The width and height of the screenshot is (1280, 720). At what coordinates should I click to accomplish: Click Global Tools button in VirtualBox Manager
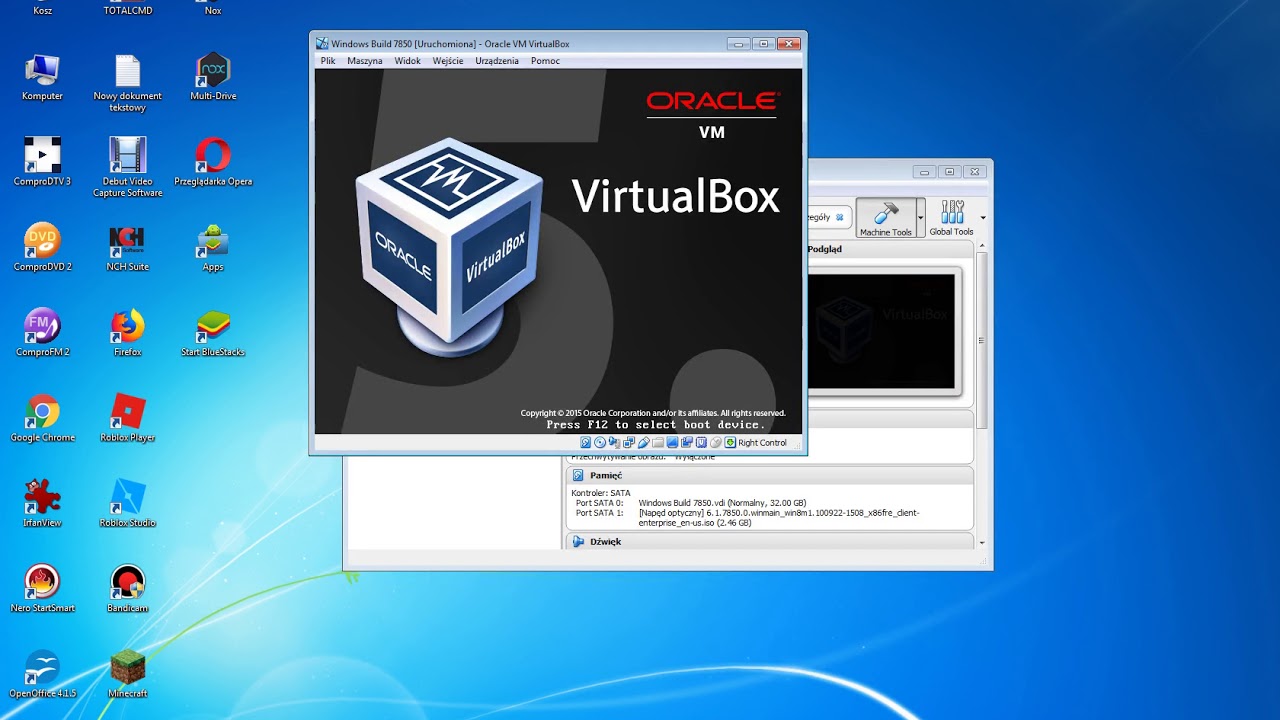click(x=951, y=217)
